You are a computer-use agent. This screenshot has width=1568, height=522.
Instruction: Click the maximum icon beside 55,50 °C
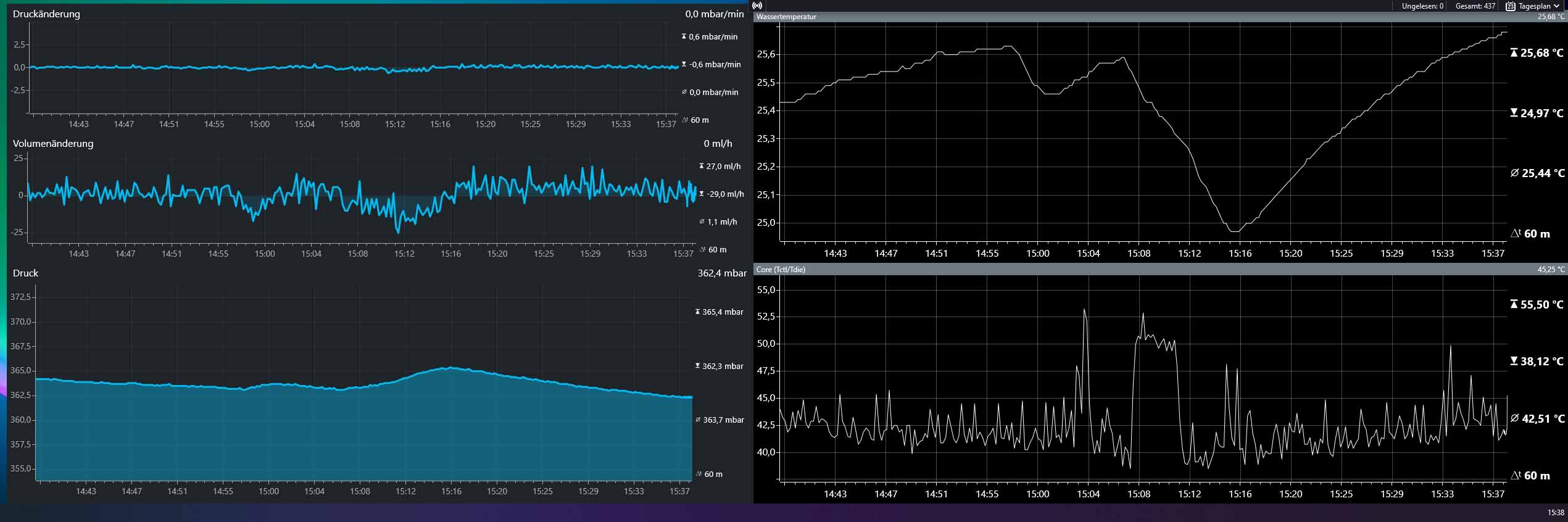pos(1514,304)
